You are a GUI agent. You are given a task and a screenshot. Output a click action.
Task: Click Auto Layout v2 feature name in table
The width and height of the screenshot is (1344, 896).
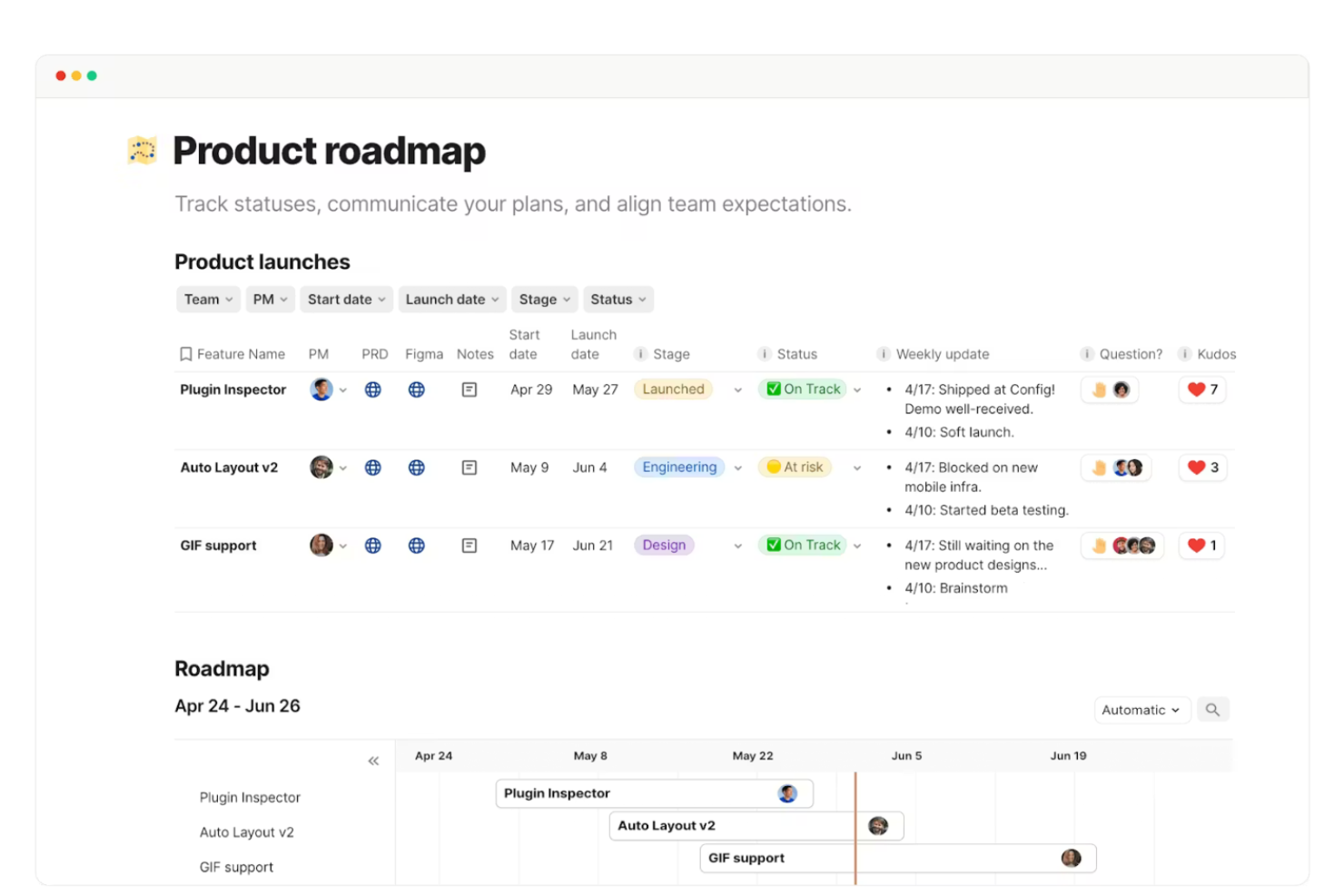[x=229, y=468]
